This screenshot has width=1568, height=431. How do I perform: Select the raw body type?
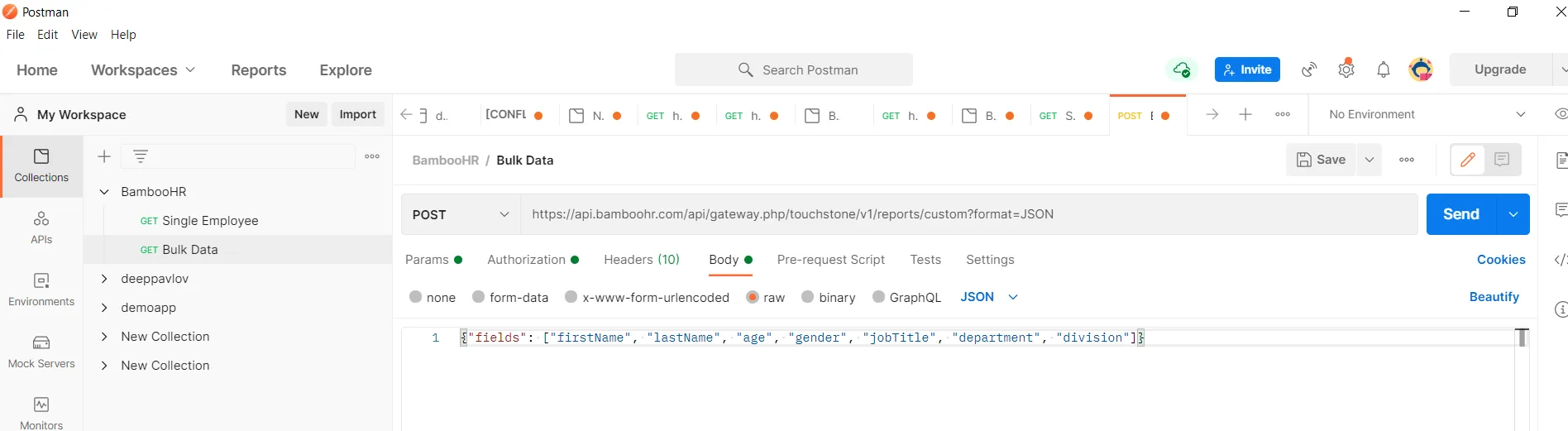765,297
